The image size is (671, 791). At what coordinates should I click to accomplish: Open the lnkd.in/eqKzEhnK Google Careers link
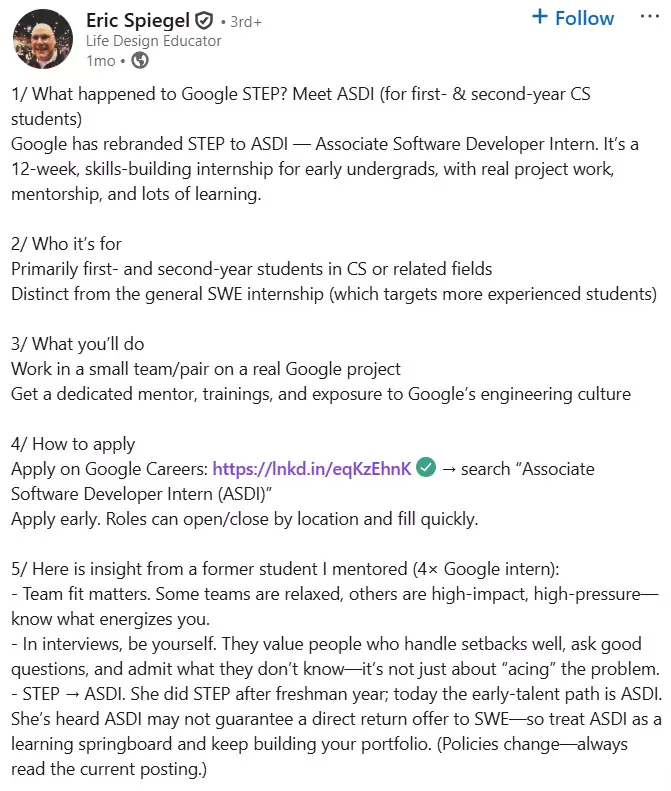pyautogui.click(x=312, y=469)
